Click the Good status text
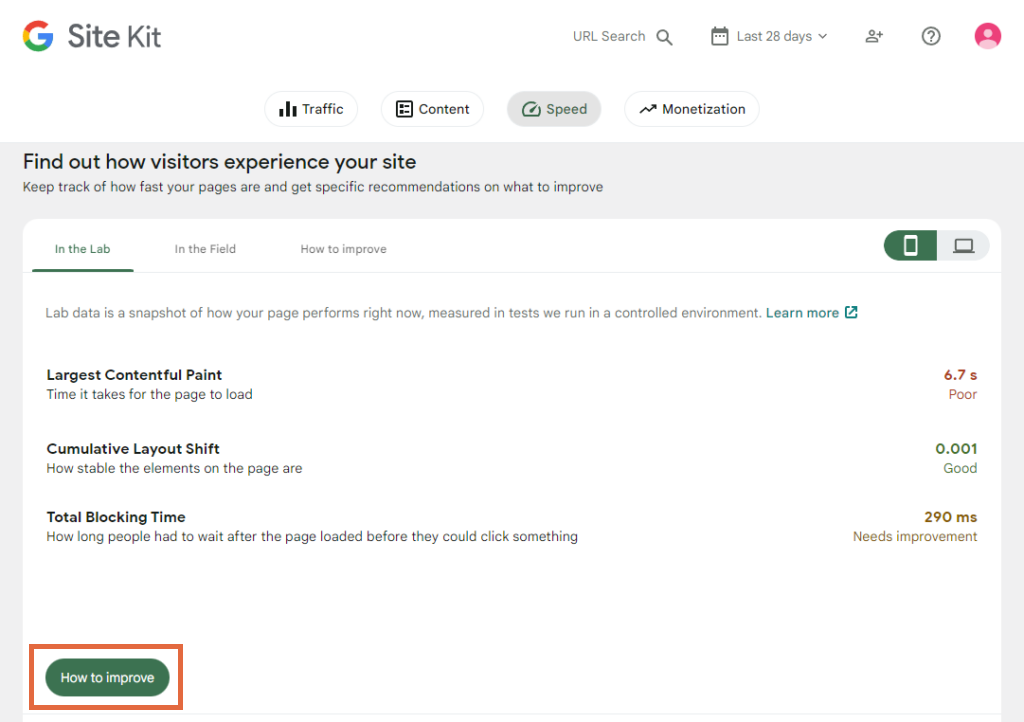 960,468
